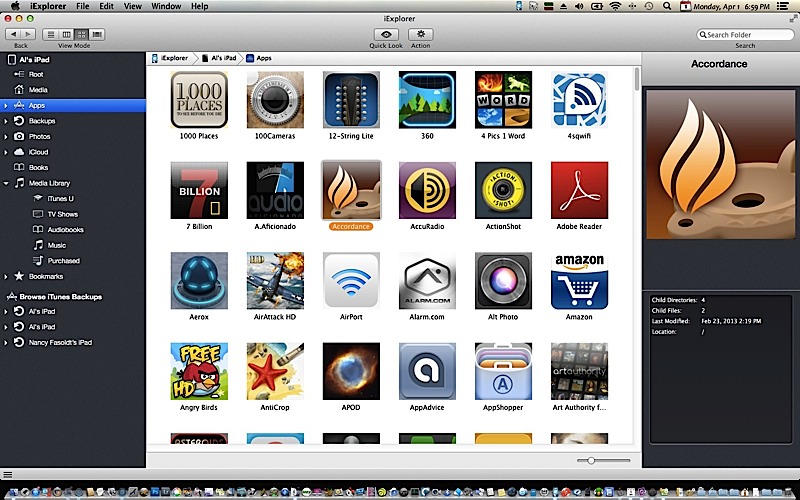Collapse the Media Library section

tap(6, 183)
